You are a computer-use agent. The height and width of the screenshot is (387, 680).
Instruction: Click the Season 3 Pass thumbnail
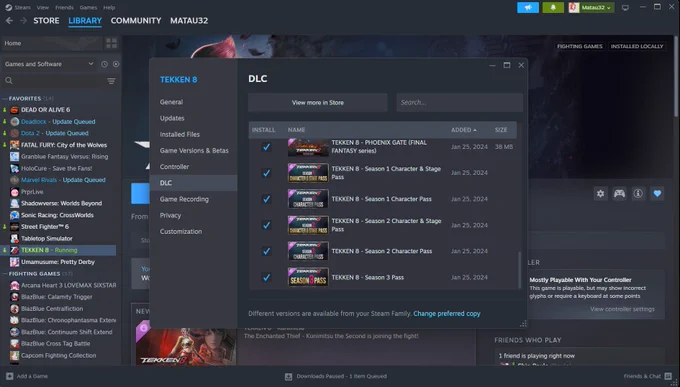tap(308, 277)
